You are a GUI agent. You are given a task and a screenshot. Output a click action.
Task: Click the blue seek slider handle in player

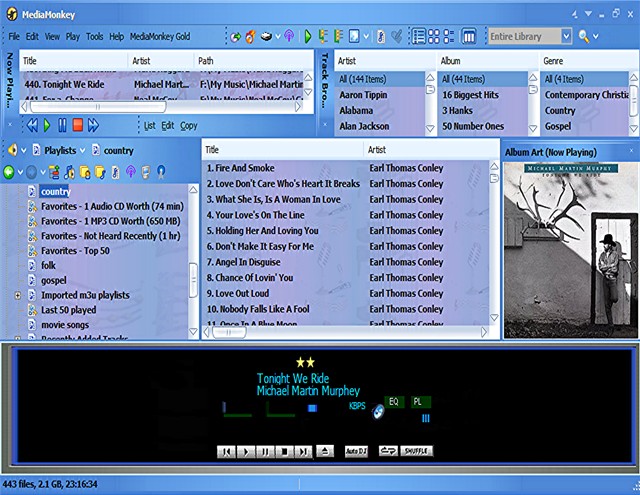312,408
